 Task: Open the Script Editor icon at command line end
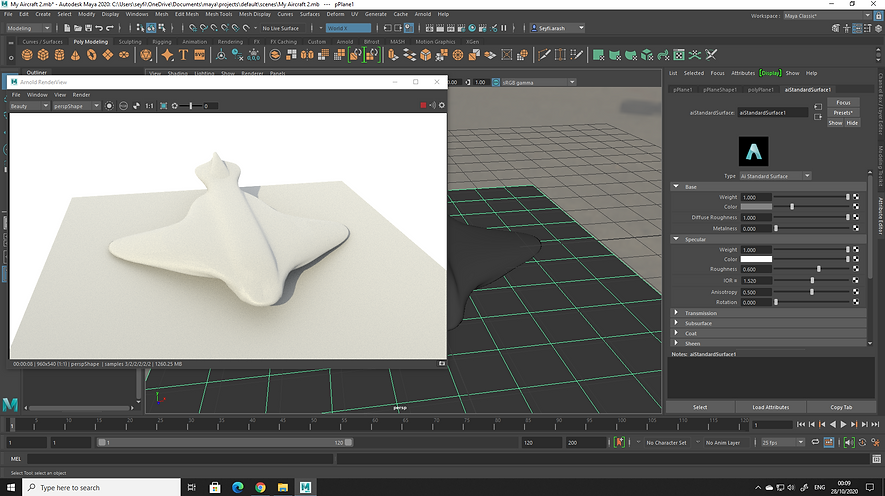point(876,459)
